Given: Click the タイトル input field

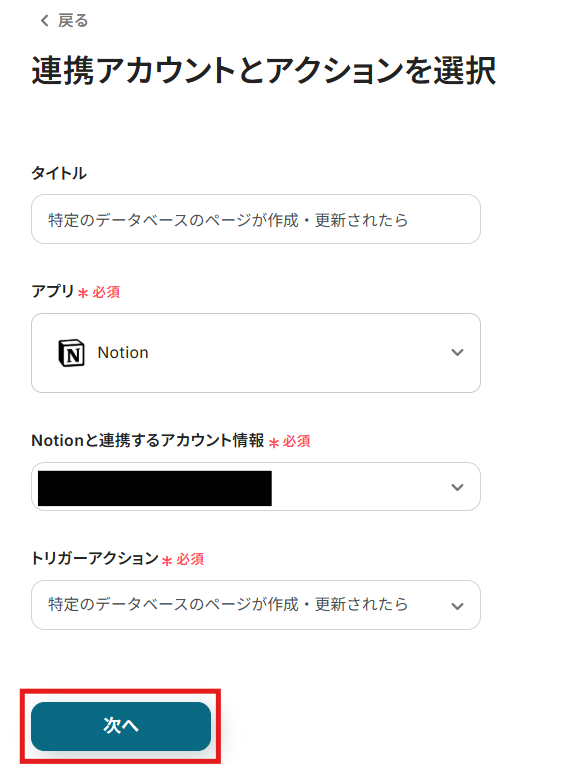Looking at the screenshot, I should [256, 219].
